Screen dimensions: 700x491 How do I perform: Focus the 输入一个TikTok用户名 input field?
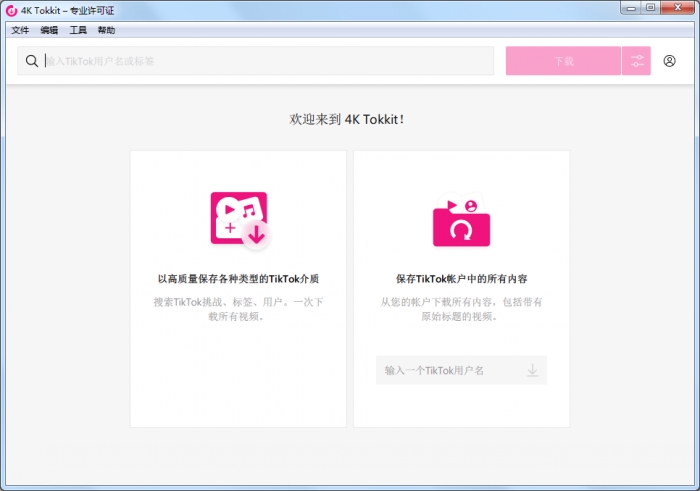[x=461, y=370]
